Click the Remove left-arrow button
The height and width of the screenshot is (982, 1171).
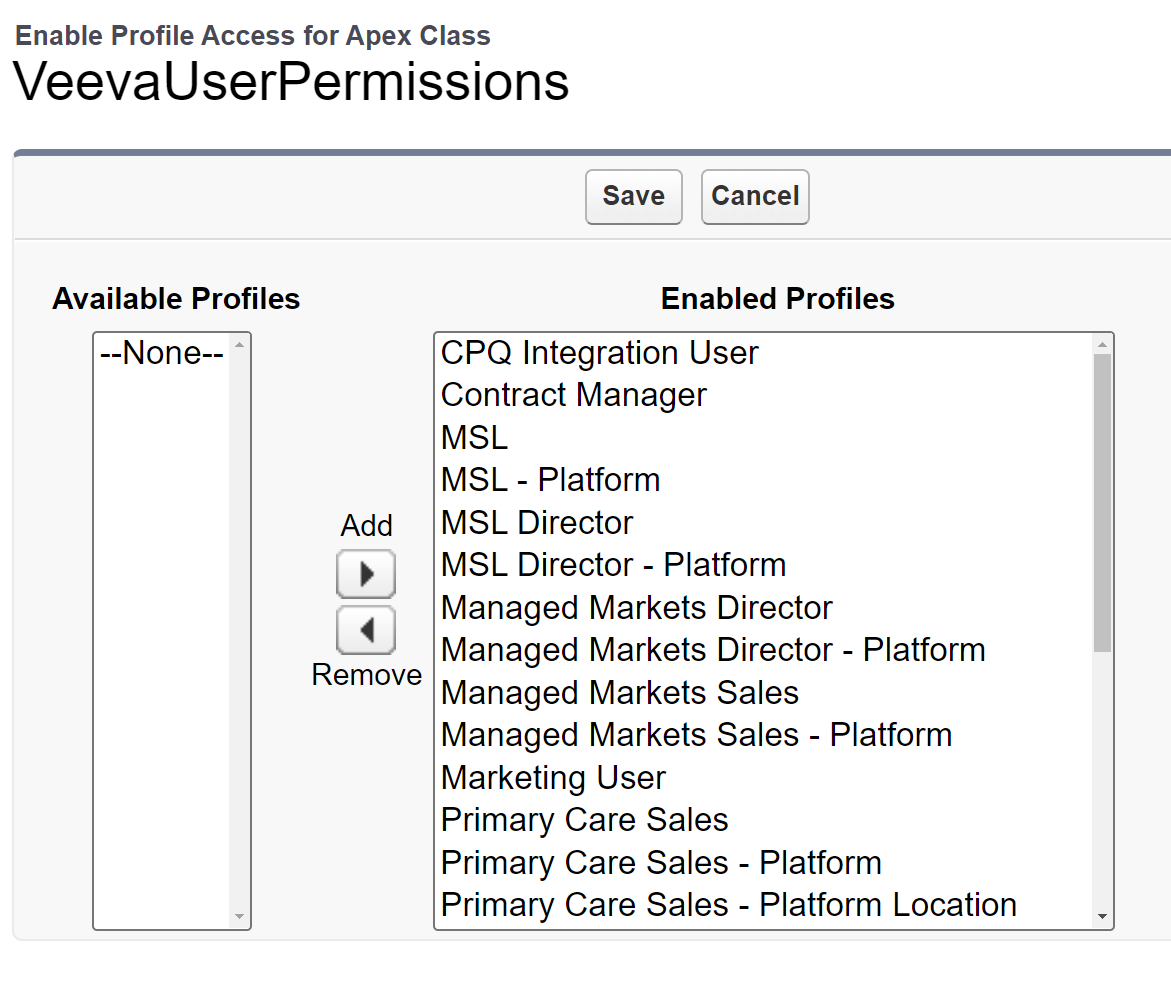366,630
